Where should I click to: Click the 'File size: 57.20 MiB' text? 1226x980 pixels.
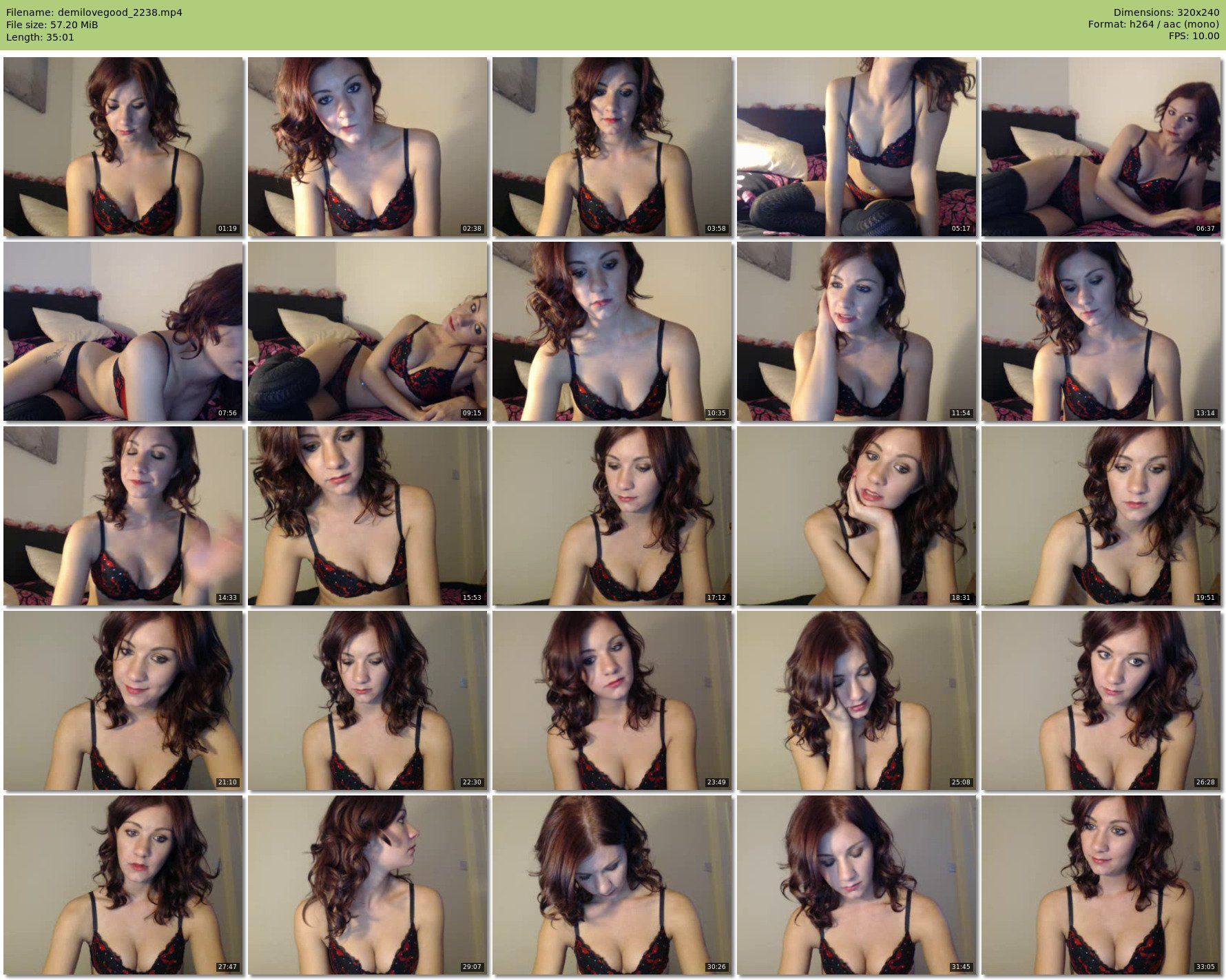pos(52,25)
